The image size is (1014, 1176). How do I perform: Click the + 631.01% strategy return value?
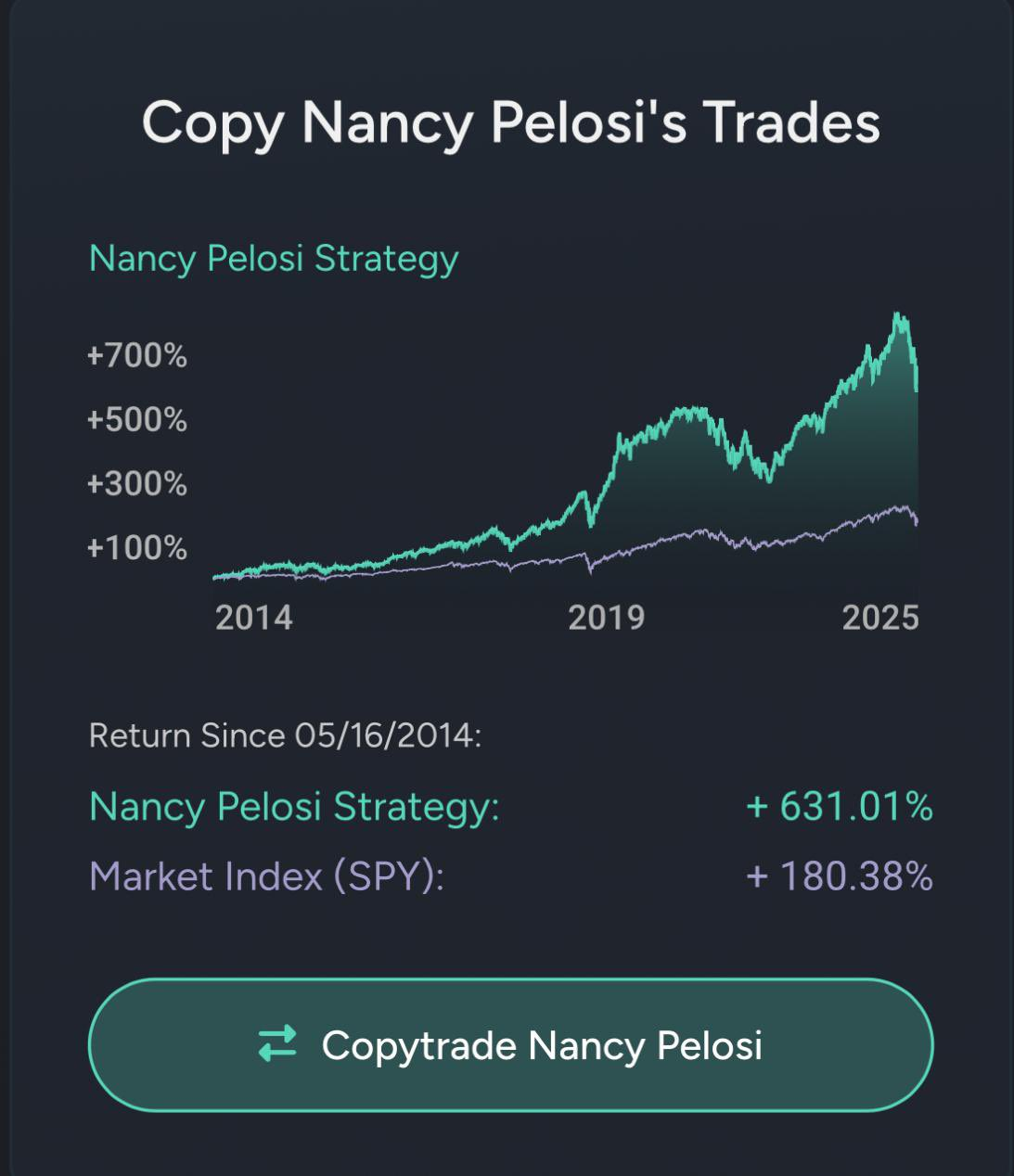(x=839, y=806)
